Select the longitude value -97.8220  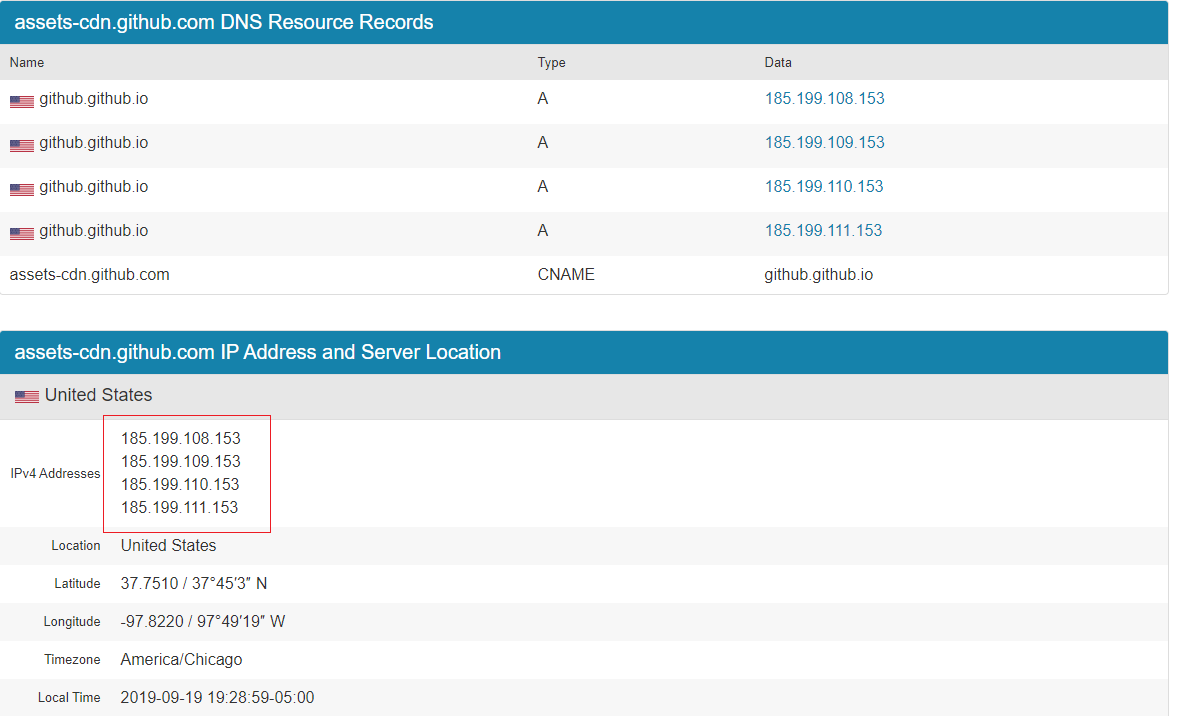152,622
